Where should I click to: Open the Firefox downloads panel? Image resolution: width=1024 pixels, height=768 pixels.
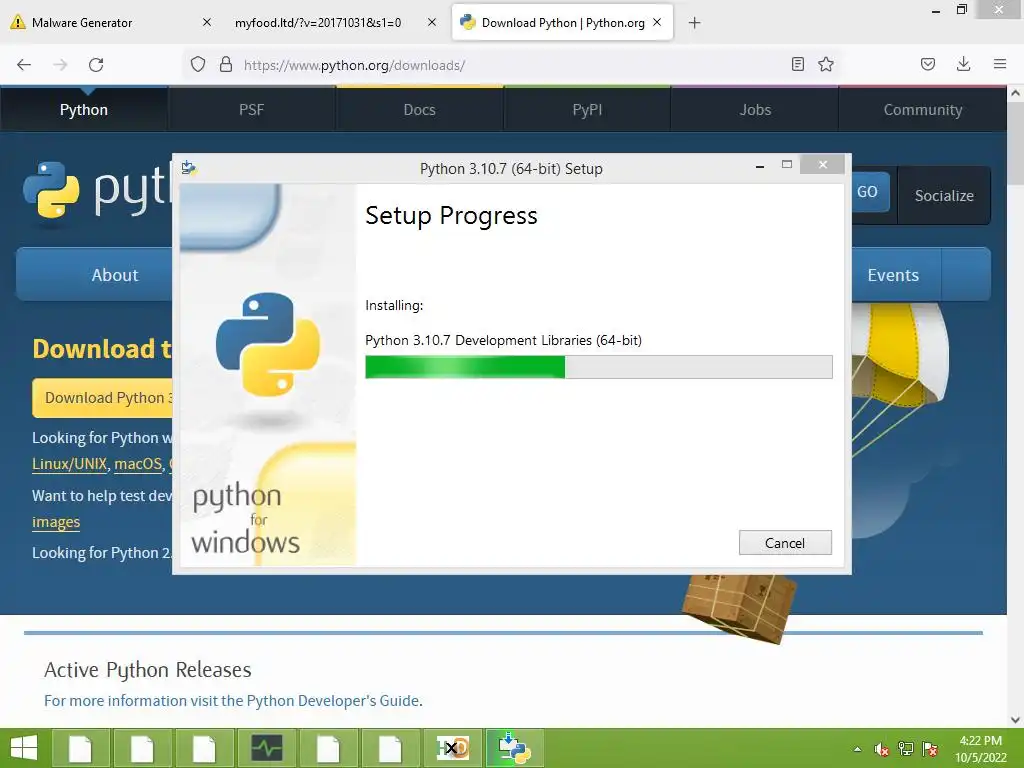click(963, 64)
